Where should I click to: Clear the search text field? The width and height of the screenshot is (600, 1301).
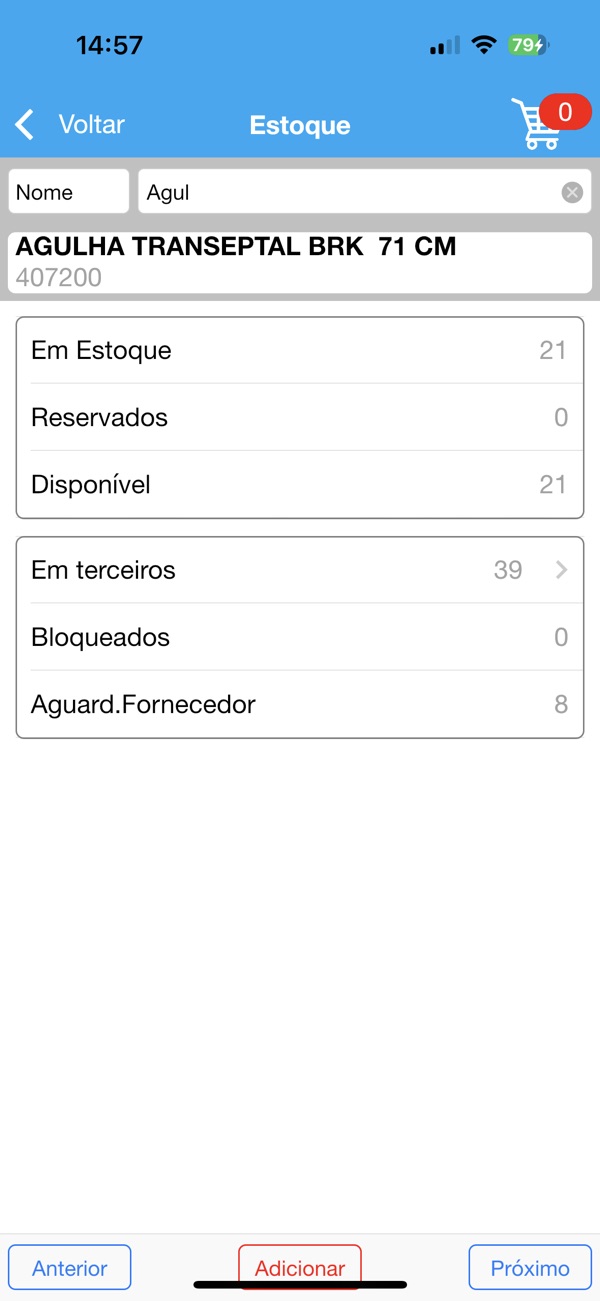[x=572, y=193]
